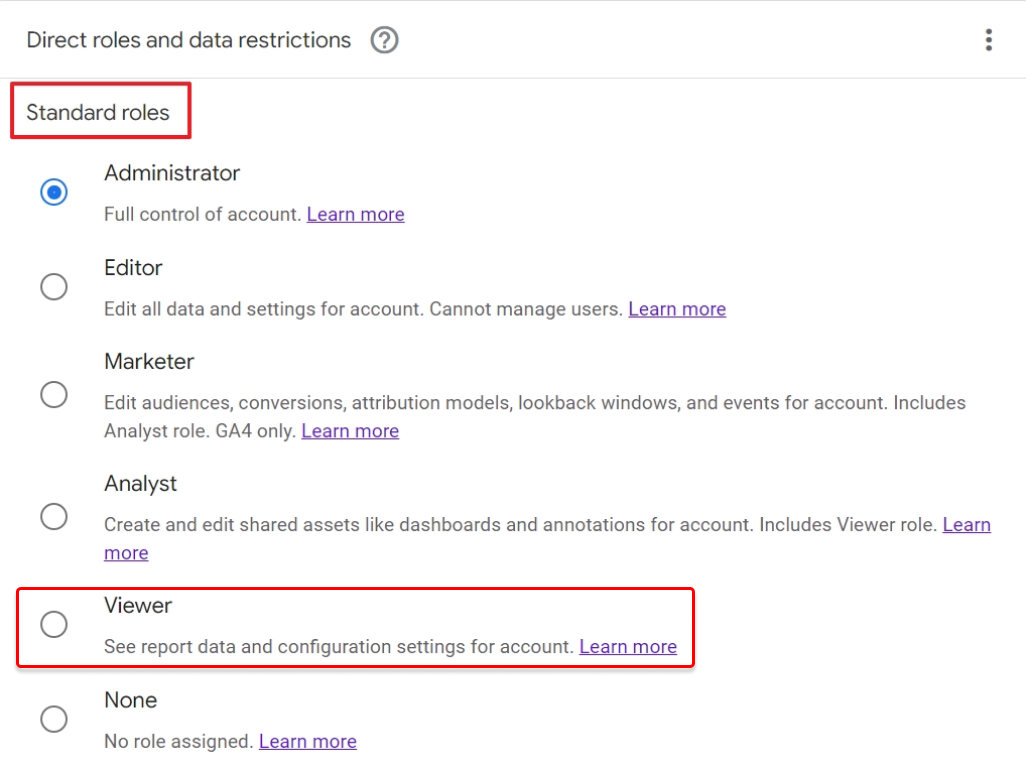Open the Marketer role Learn more link
Viewport: 1026px width, 766px height.
pos(350,431)
